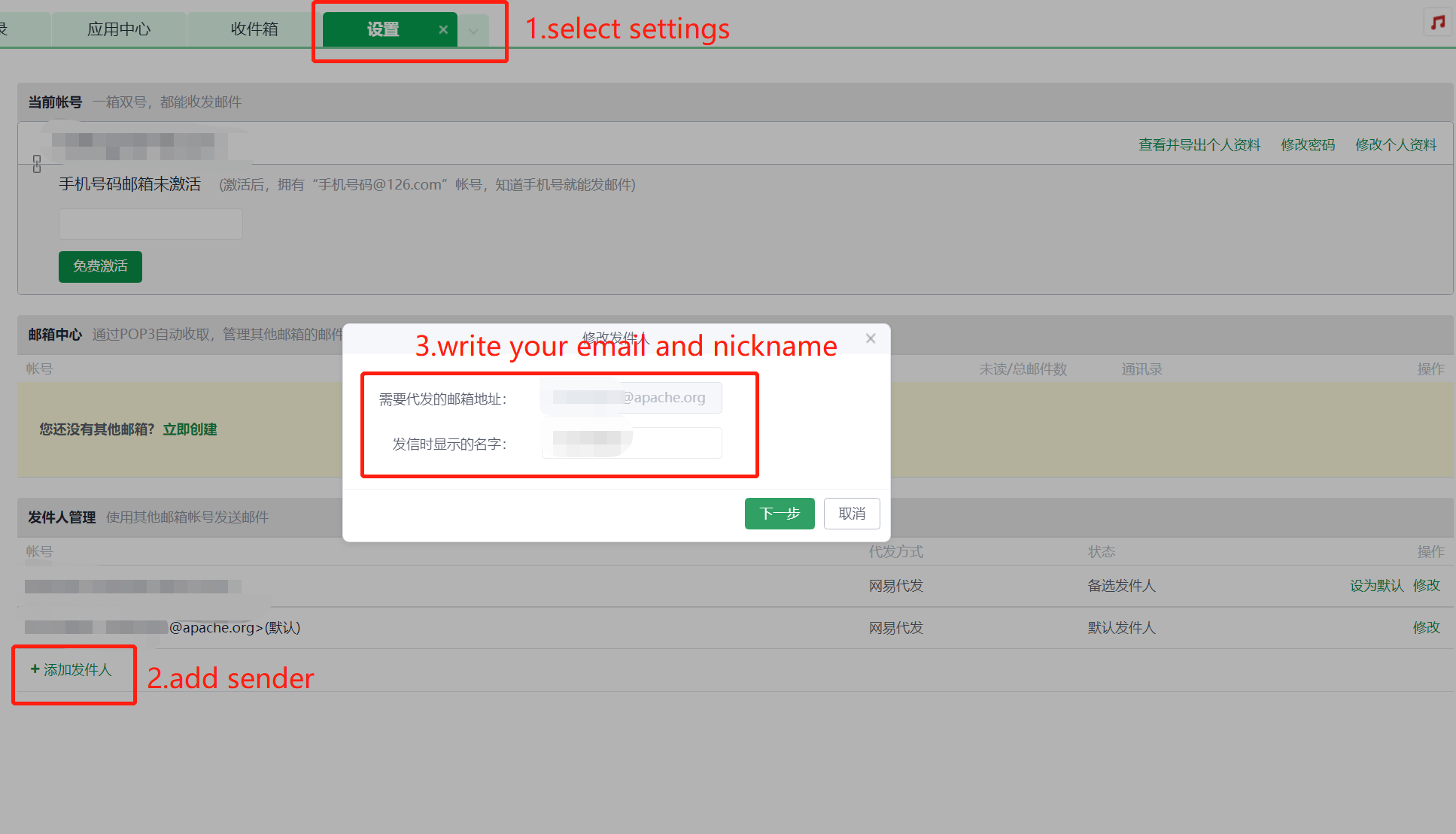Click the phone number input field
Viewport: 1456px width, 834px height.
[150, 224]
